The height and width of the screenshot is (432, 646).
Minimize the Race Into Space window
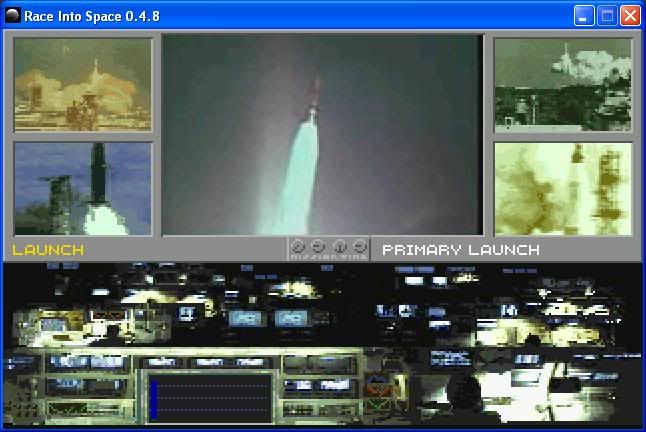pos(584,16)
